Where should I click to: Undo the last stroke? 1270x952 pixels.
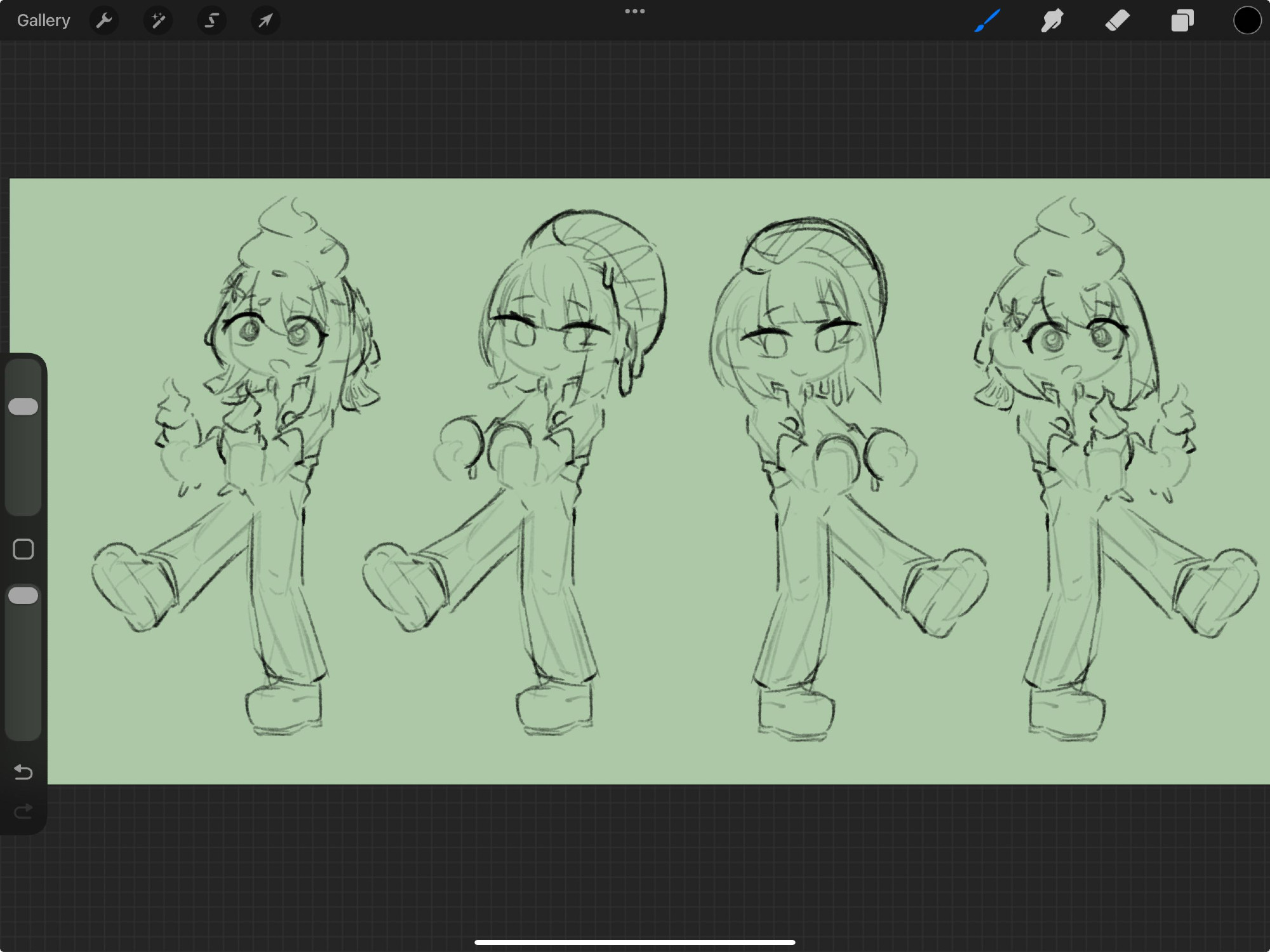[23, 772]
